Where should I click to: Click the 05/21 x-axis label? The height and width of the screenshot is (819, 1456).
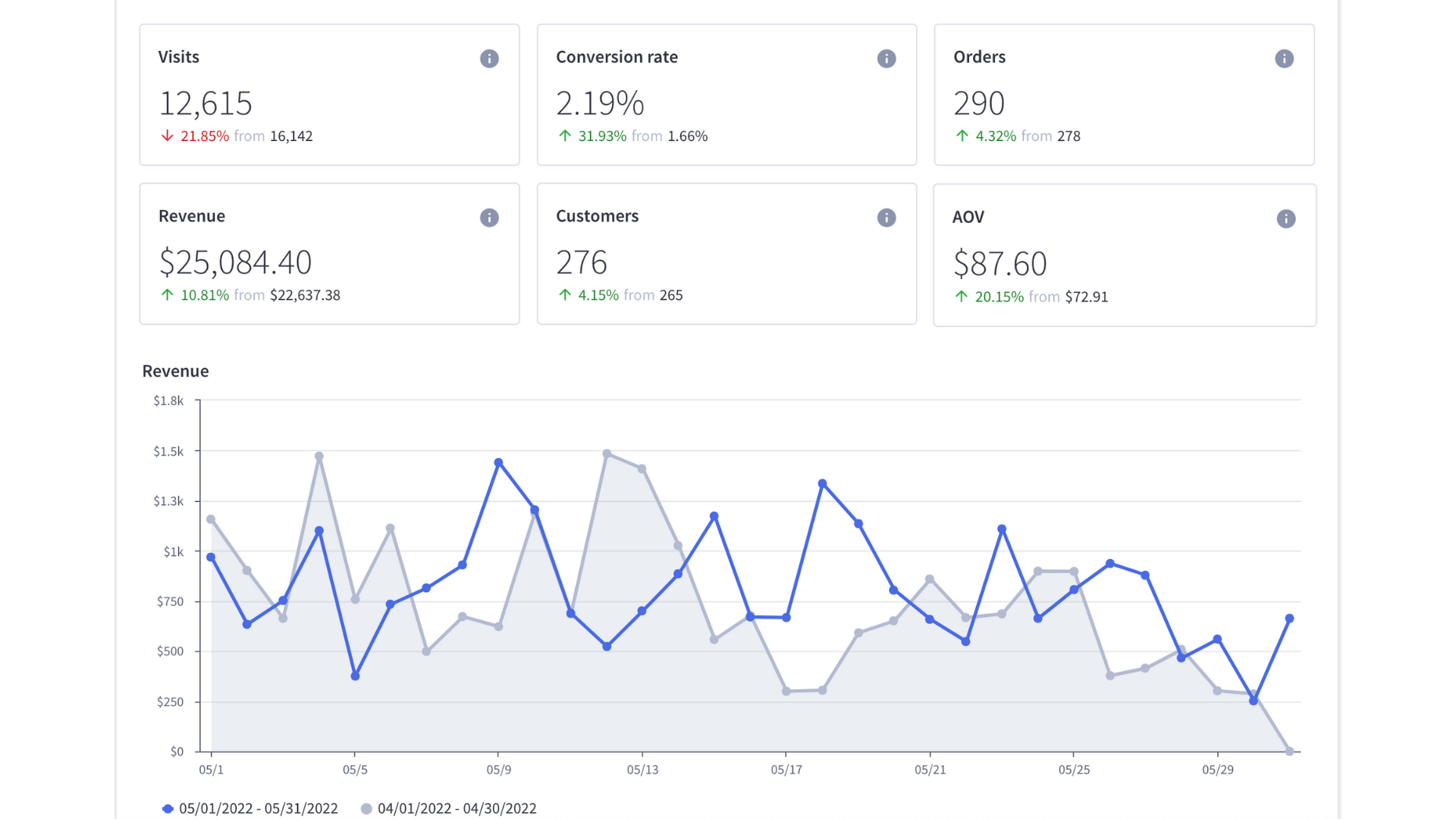point(930,770)
